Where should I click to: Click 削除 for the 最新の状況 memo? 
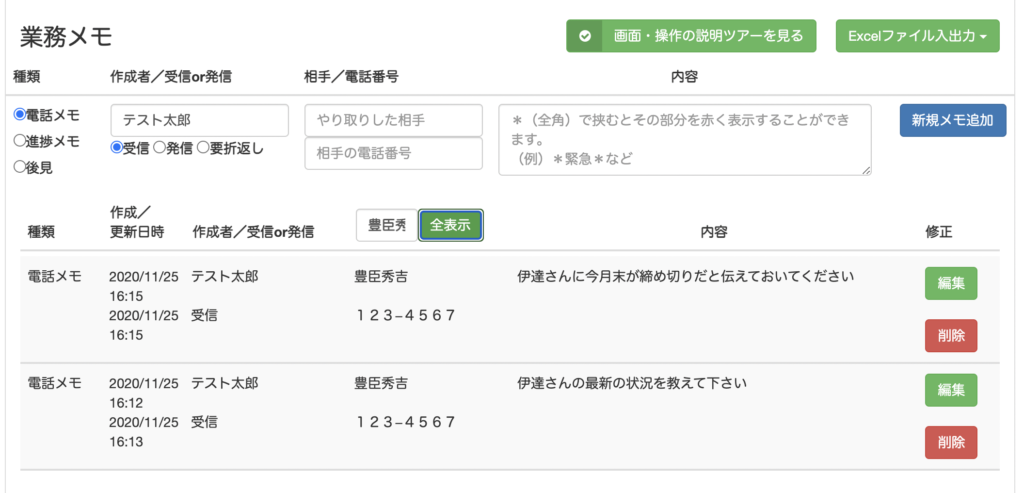[950, 442]
